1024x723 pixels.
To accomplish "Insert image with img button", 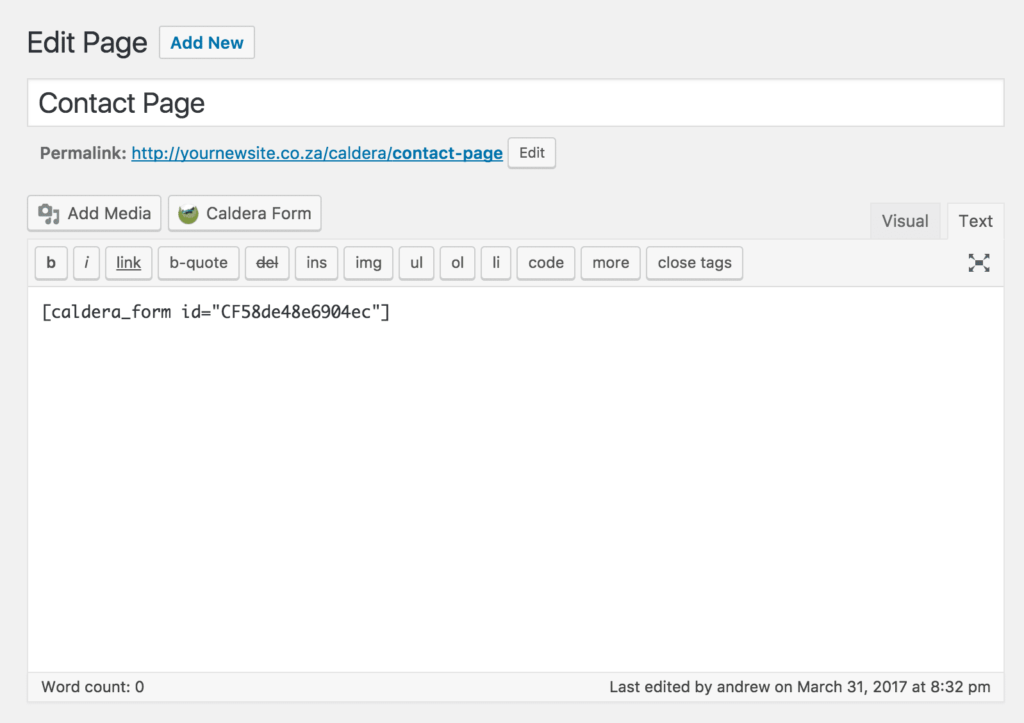I will pos(368,263).
